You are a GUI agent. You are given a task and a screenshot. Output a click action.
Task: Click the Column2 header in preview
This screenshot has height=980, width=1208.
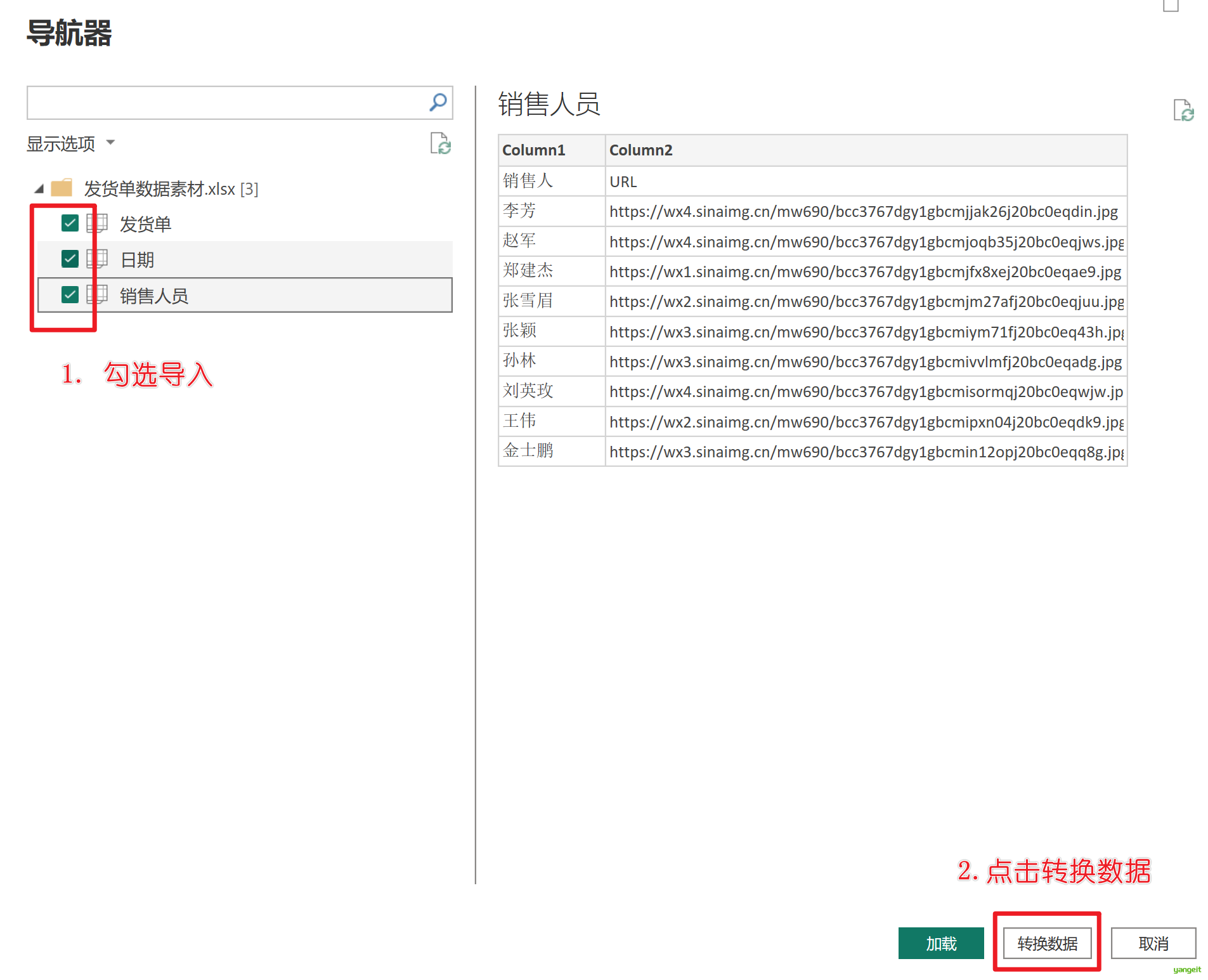(x=640, y=150)
